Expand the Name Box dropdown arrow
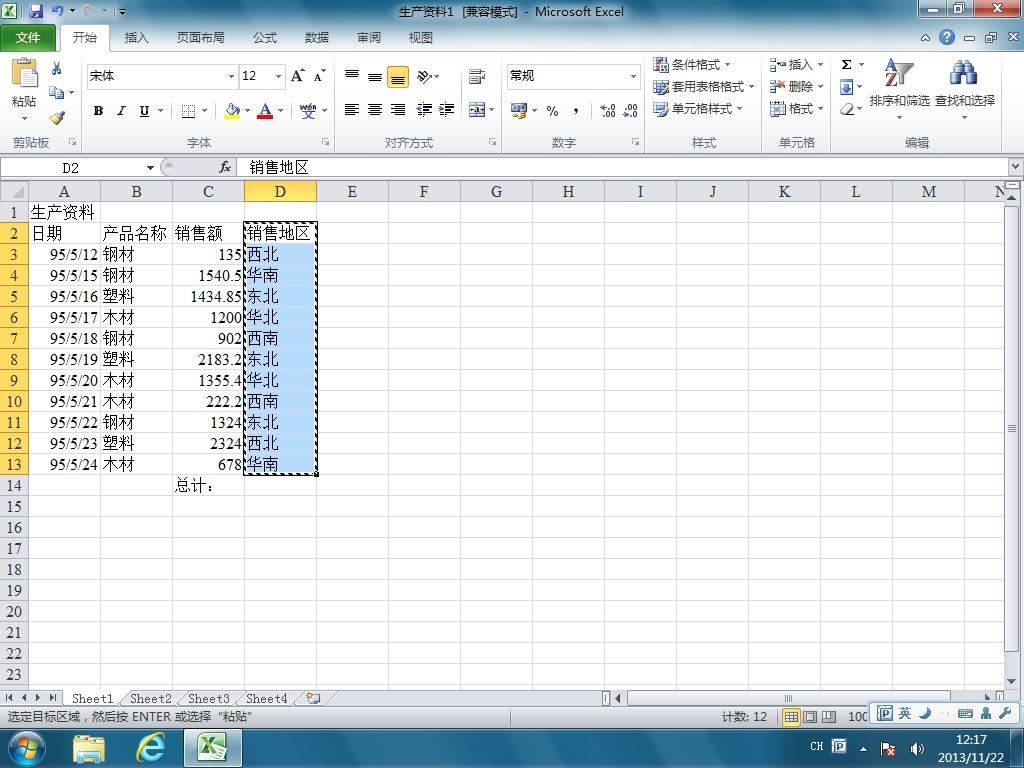Viewport: 1024px width, 768px height. point(150,168)
